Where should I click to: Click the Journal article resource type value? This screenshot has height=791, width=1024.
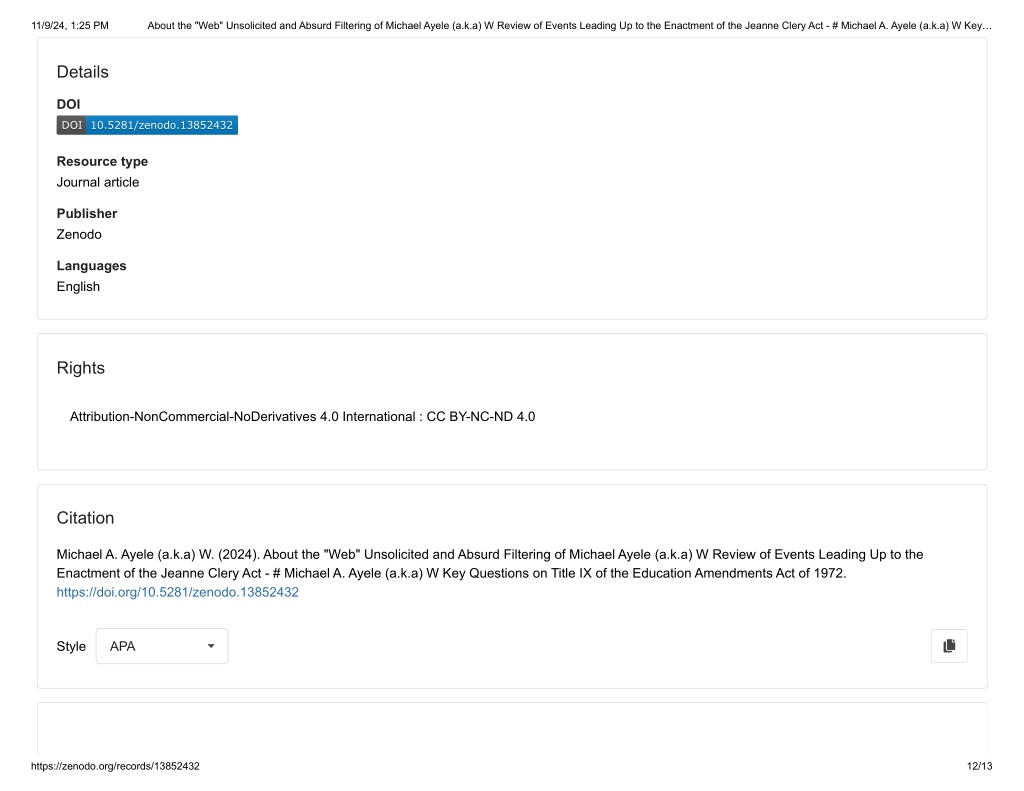tap(98, 182)
